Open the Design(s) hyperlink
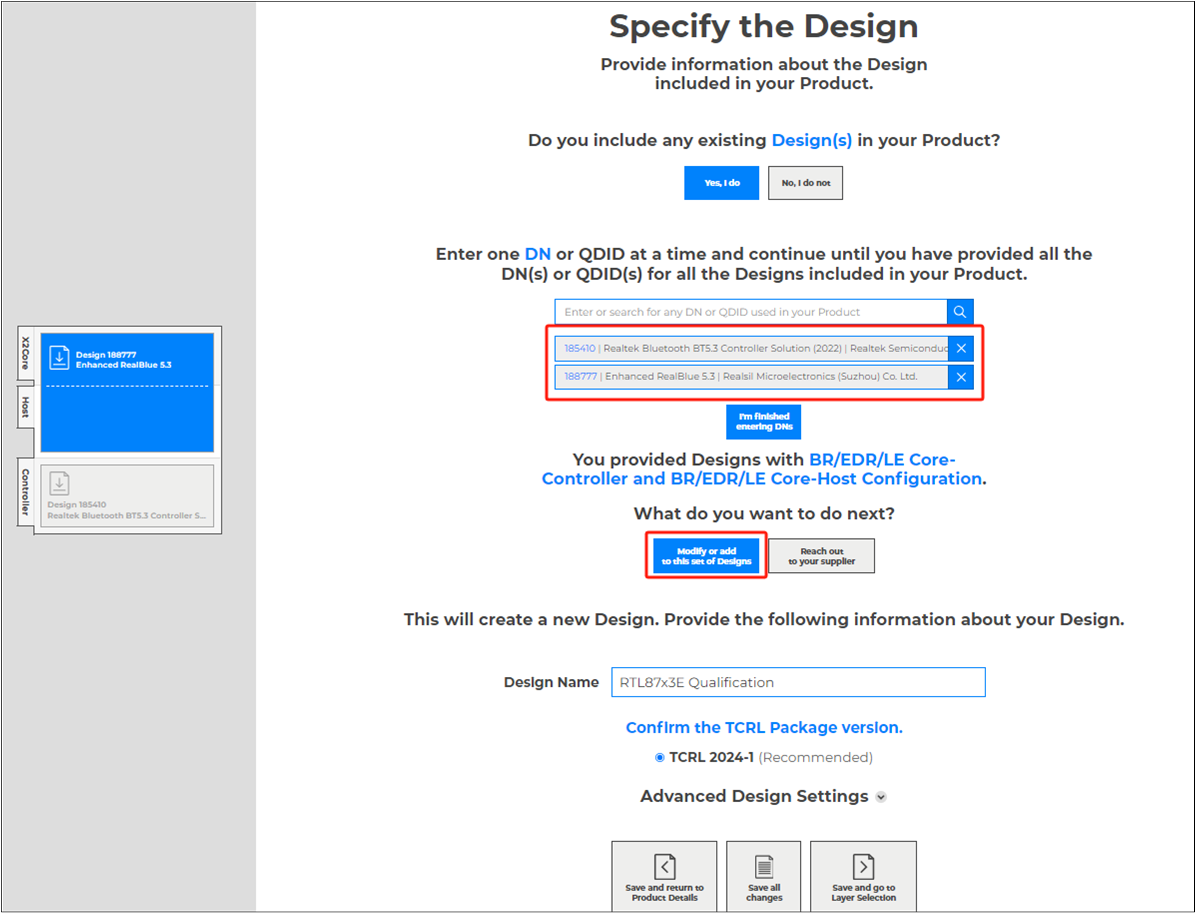The image size is (1196, 913). pos(812,140)
